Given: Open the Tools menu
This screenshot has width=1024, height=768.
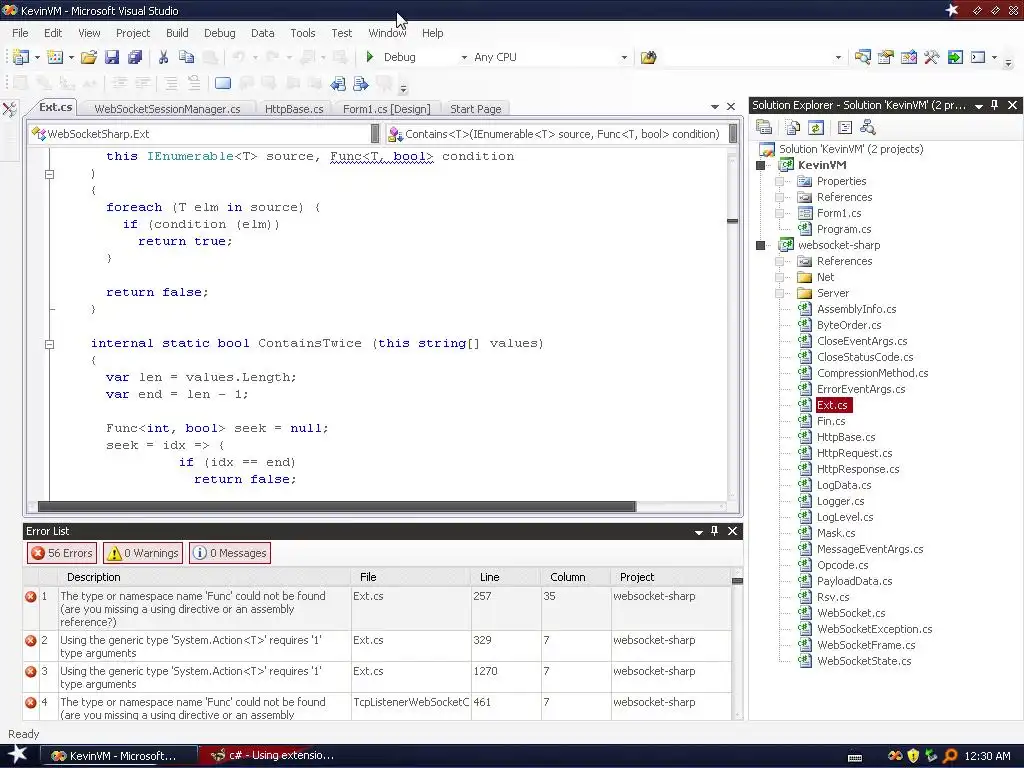Looking at the screenshot, I should point(302,33).
